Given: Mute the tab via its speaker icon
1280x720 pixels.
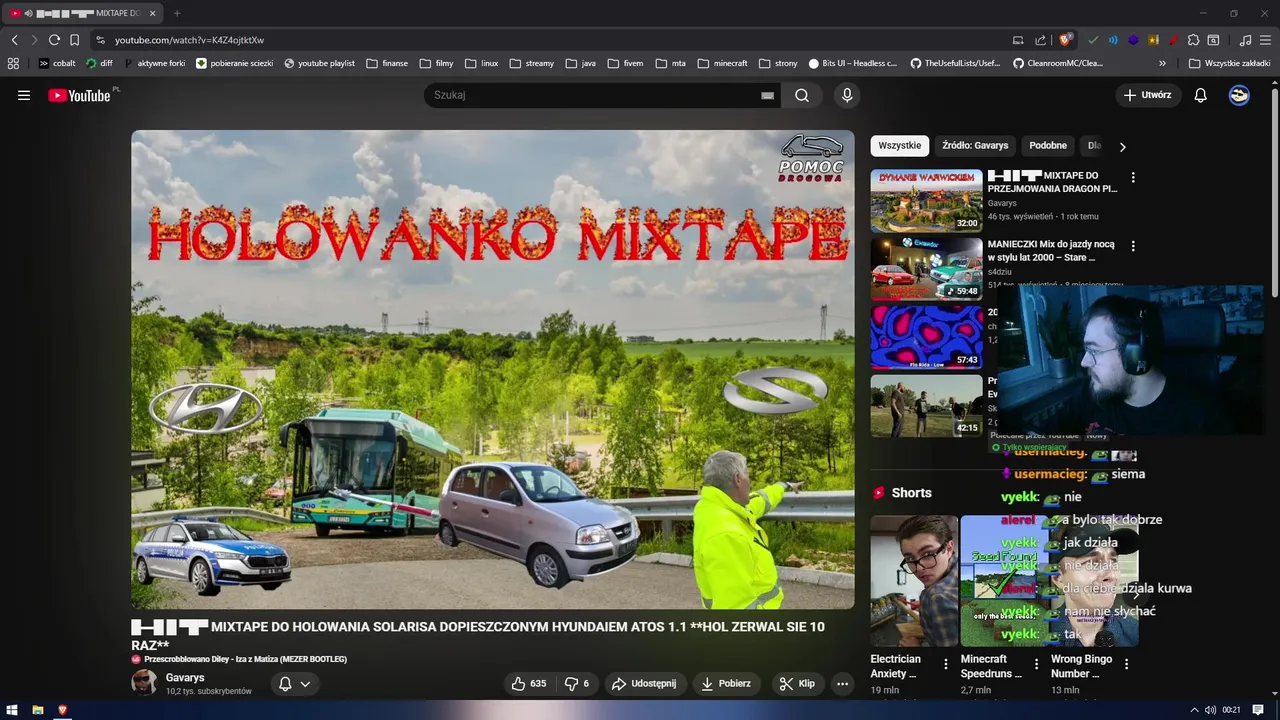Looking at the screenshot, I should [x=28, y=13].
